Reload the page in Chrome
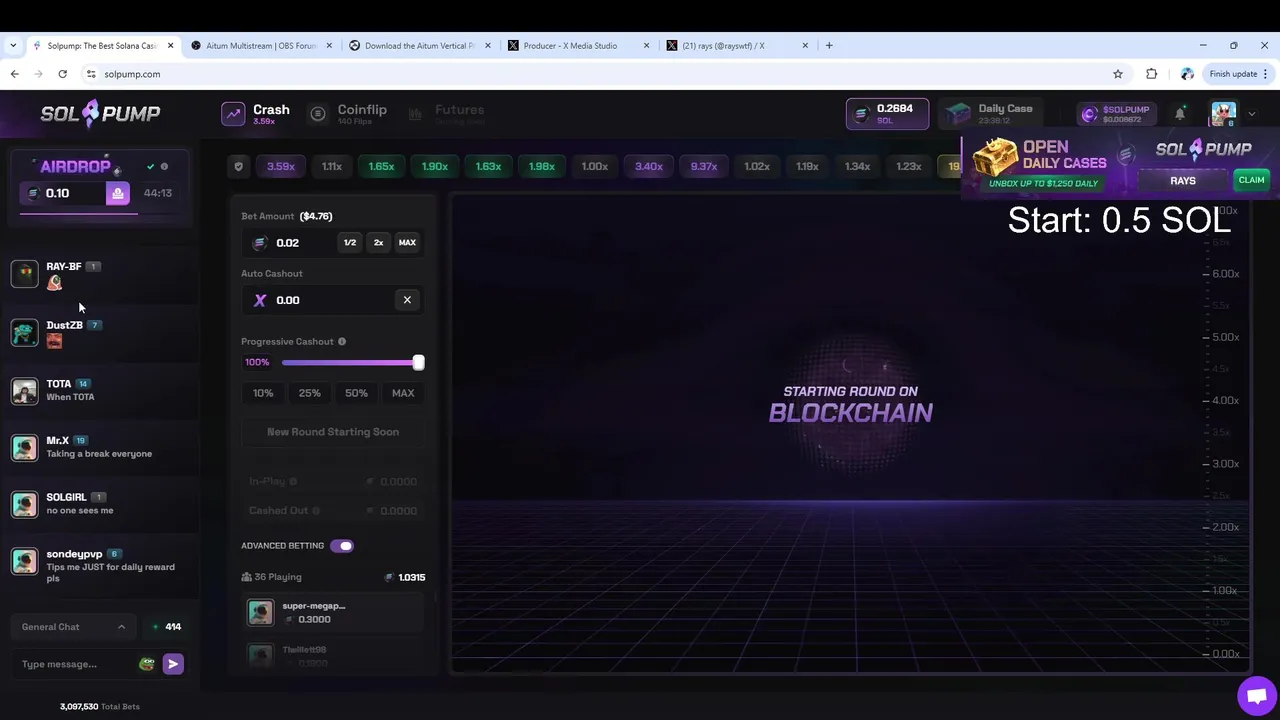 point(62,74)
